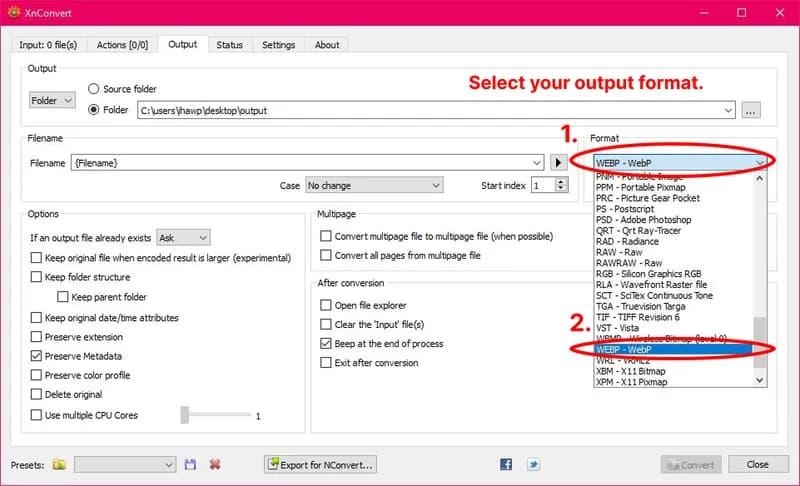Switch to the Input: 0 file(s) tab
Viewport: 800px width, 486px height.
pos(48,45)
